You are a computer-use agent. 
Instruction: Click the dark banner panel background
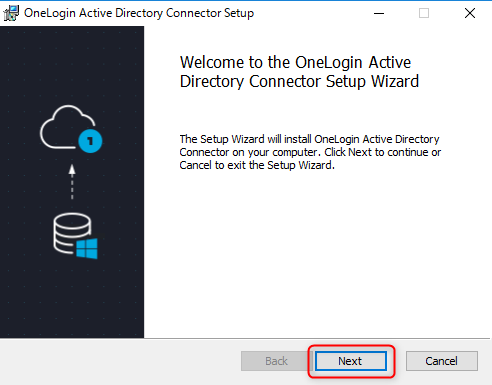(x=72, y=300)
